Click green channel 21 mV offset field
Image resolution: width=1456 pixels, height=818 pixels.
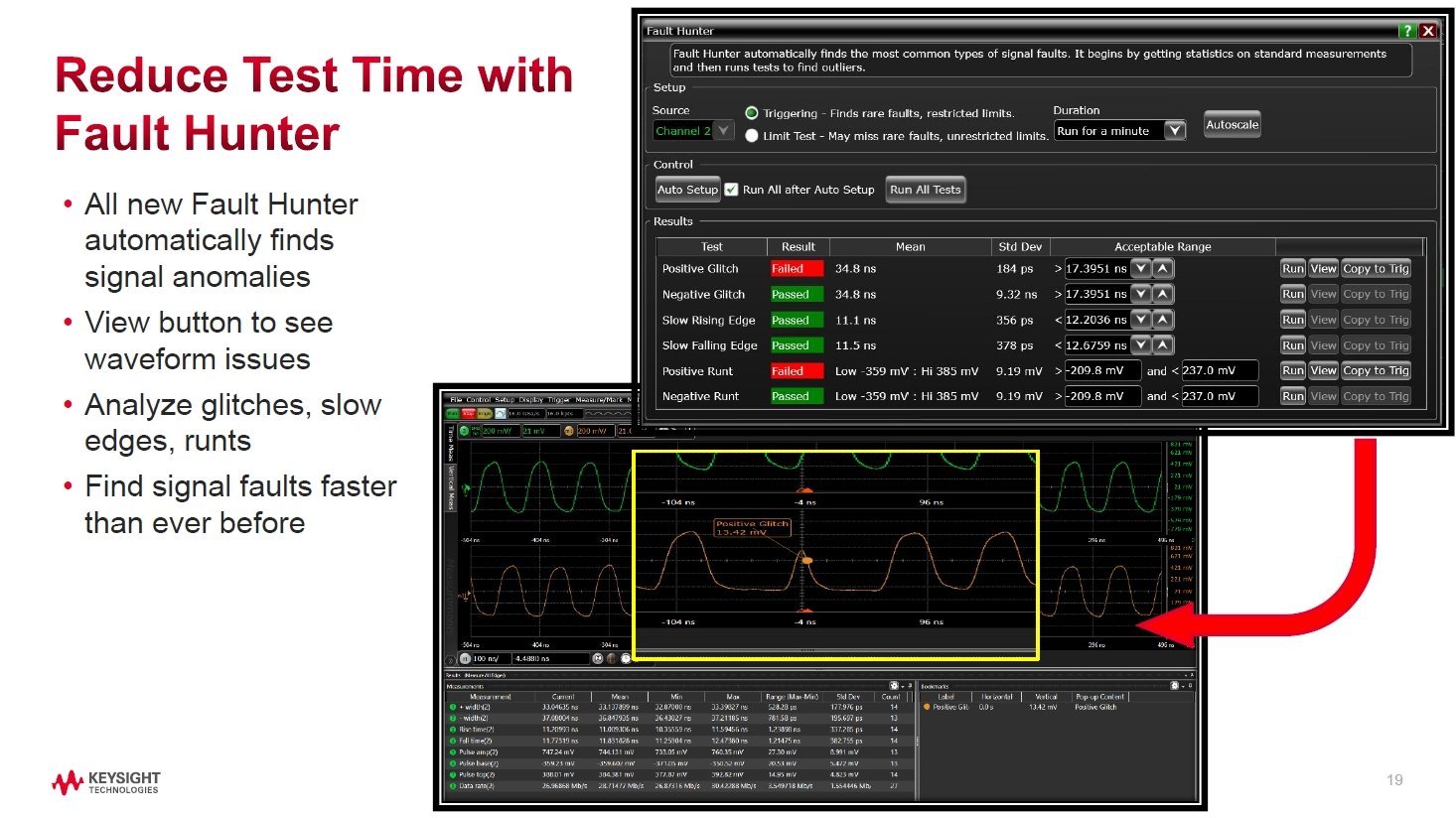tap(541, 431)
